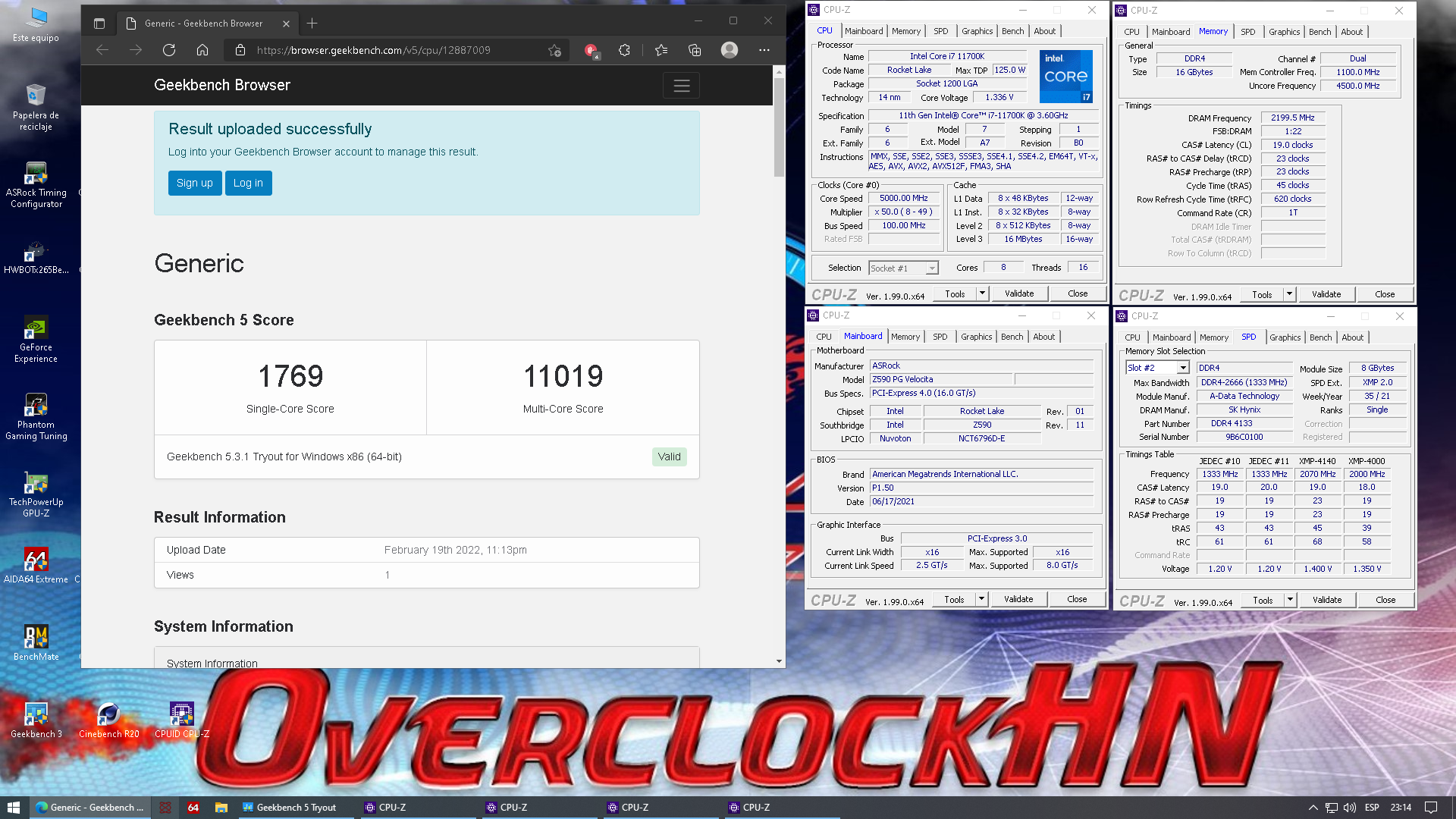Switch to Bench tab in CPU-tab CPU-Z window
The height and width of the screenshot is (819, 1456).
[1012, 31]
